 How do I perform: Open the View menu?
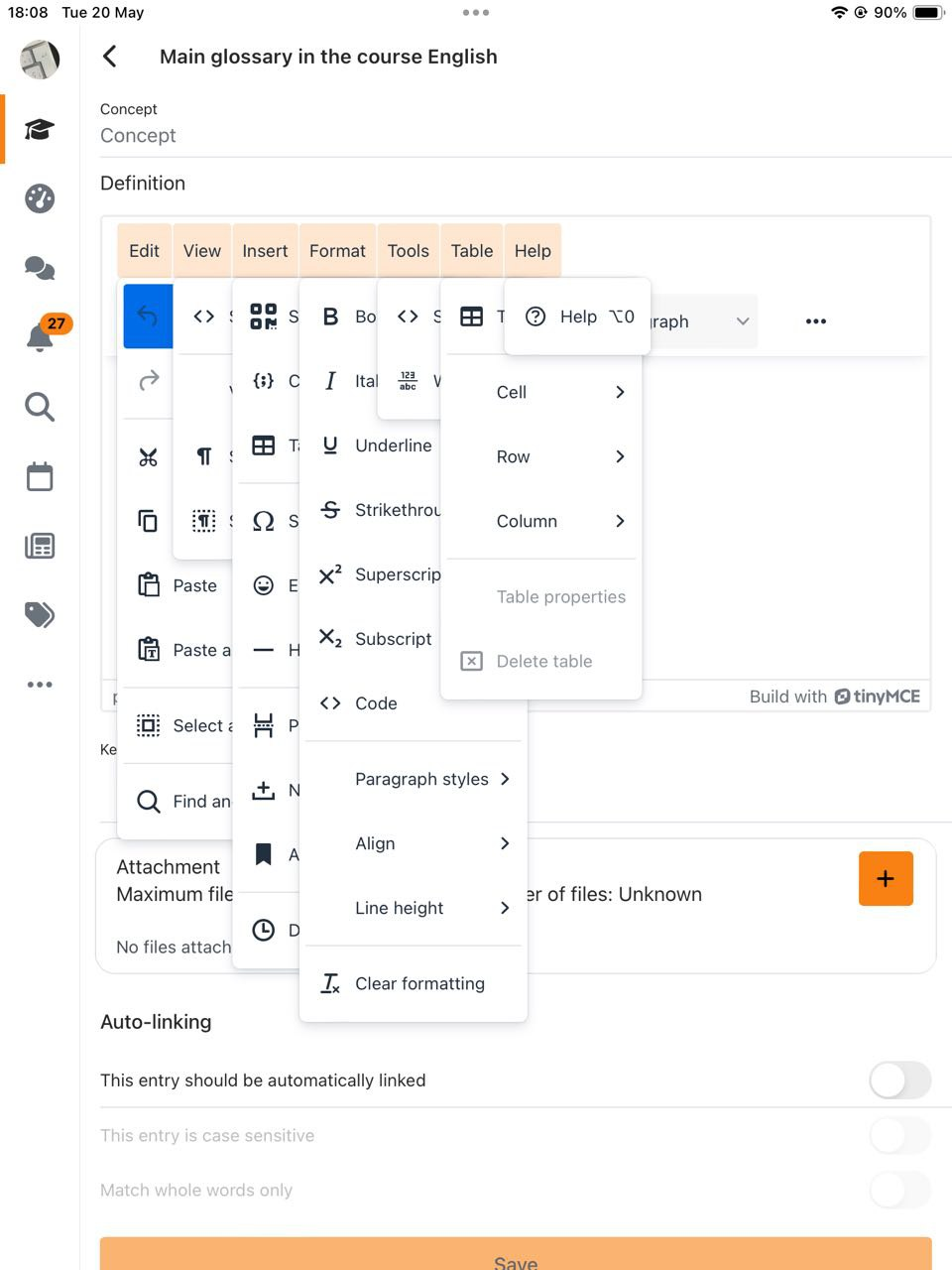point(202,251)
